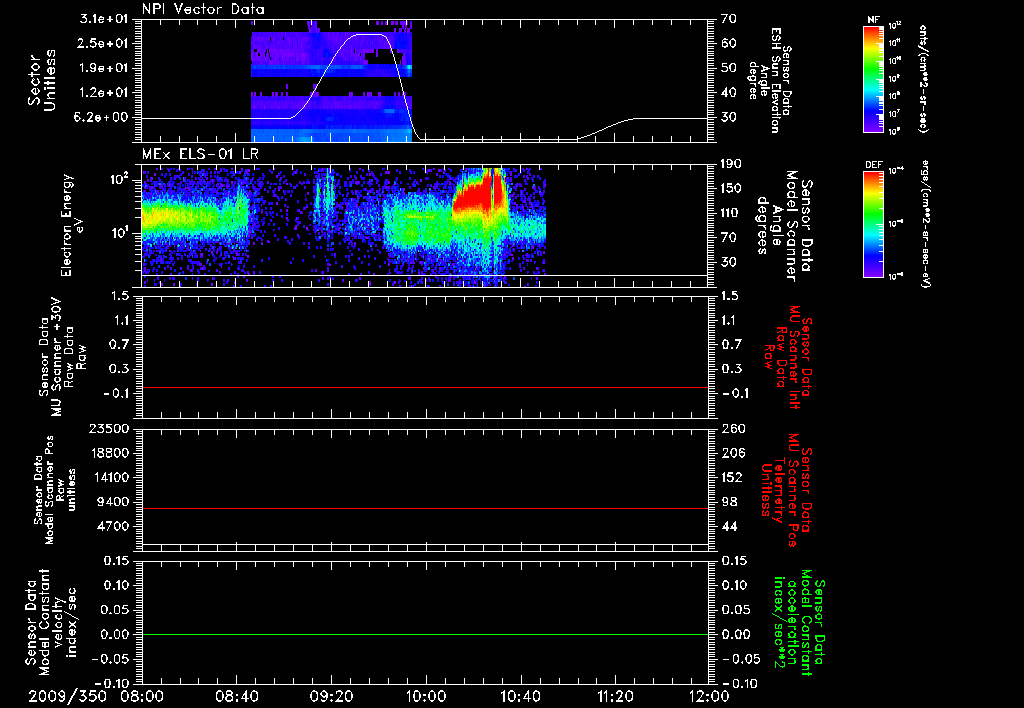Select the "NPI Vector Data" panel title

coord(203,9)
